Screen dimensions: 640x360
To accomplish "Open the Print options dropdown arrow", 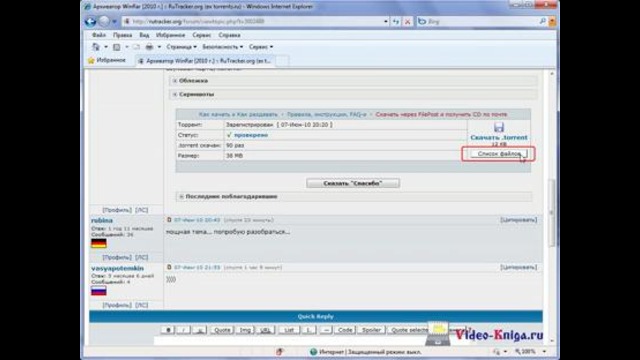I will click(x=159, y=47).
